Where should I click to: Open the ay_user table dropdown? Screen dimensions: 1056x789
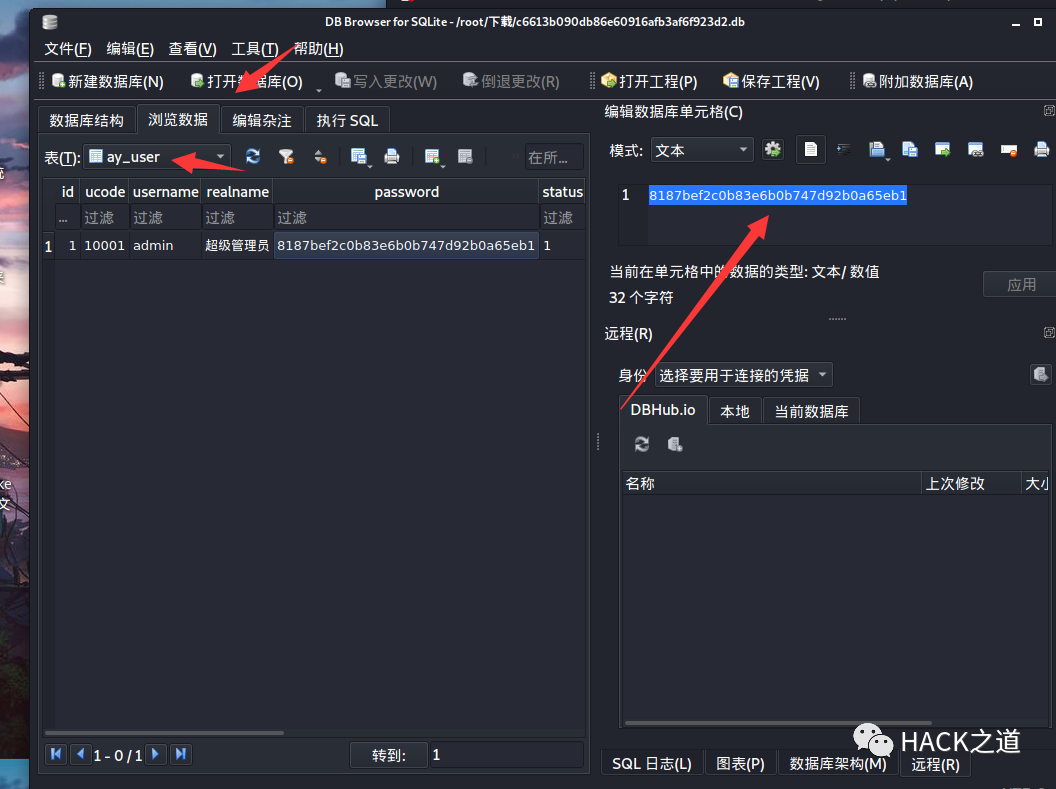[x=156, y=157]
